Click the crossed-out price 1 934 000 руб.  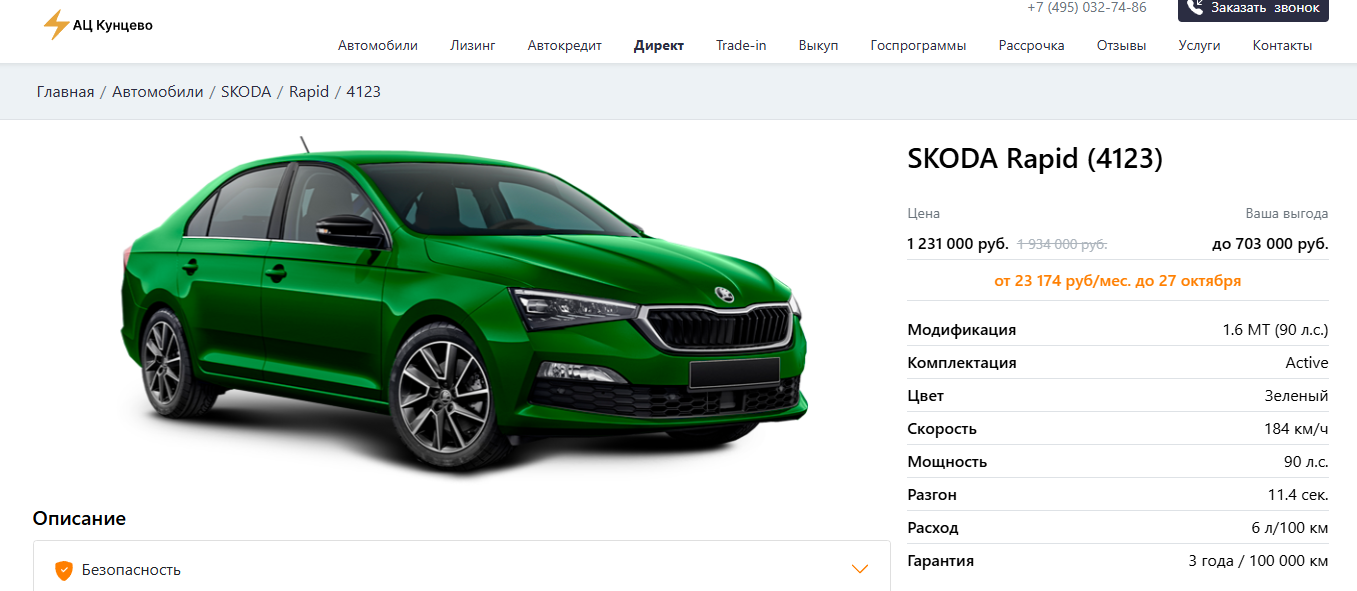pos(1062,244)
